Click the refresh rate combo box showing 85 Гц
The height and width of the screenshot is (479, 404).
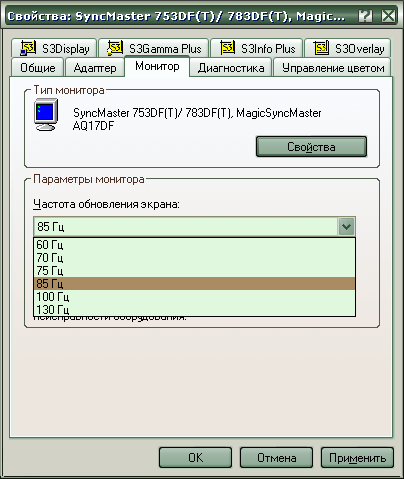(x=194, y=227)
